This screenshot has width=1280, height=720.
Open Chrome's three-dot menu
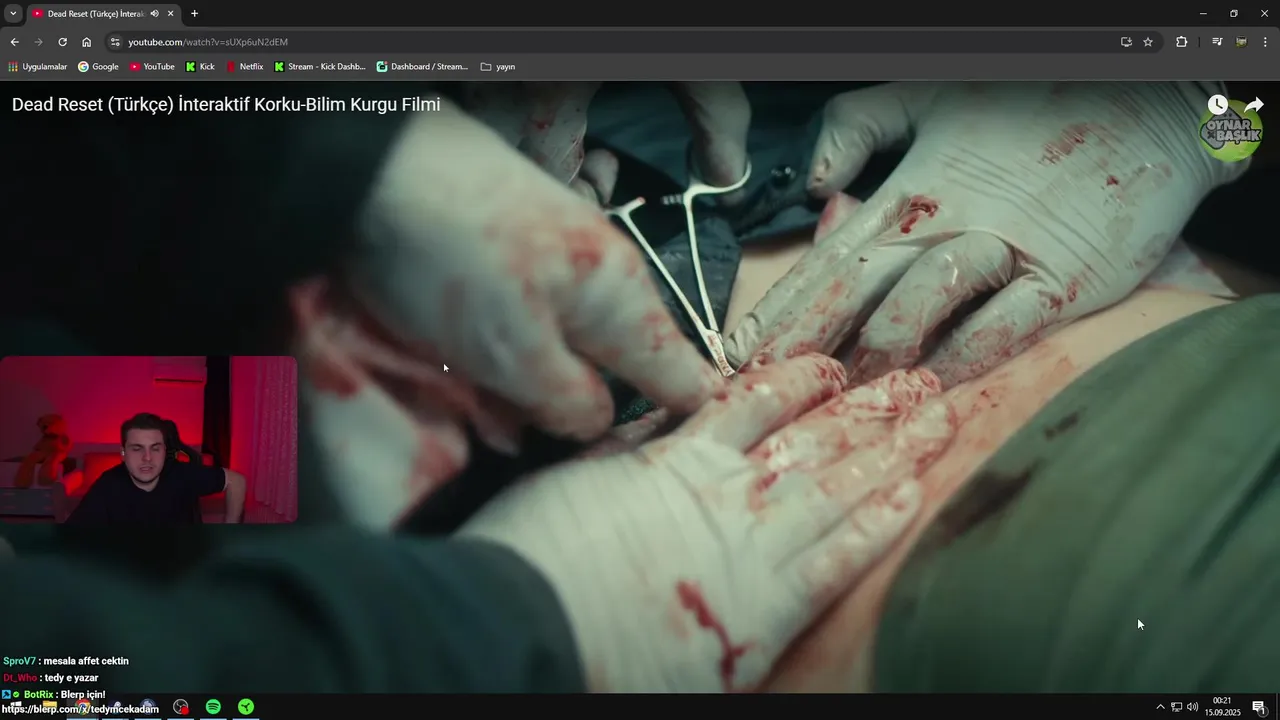[1266, 42]
